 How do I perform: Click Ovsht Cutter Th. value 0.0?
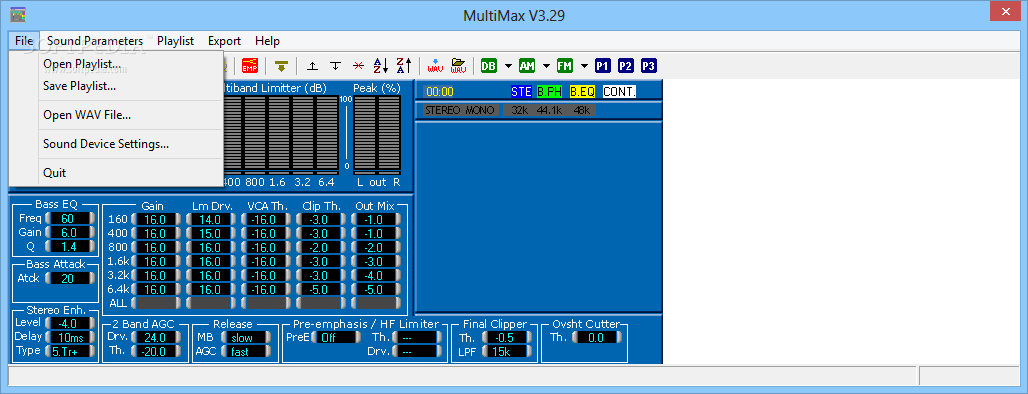(596, 338)
